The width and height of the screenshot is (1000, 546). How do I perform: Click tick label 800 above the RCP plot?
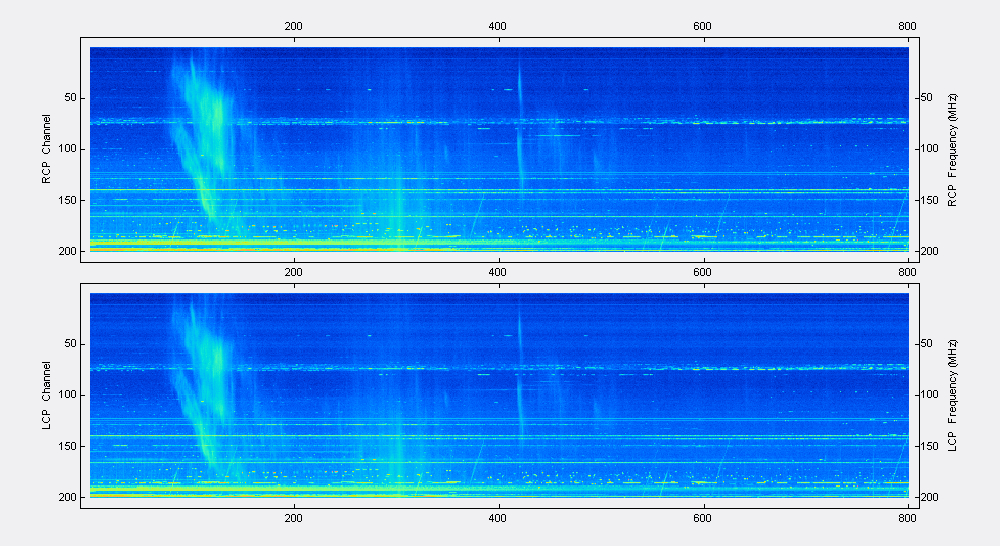click(x=907, y=26)
